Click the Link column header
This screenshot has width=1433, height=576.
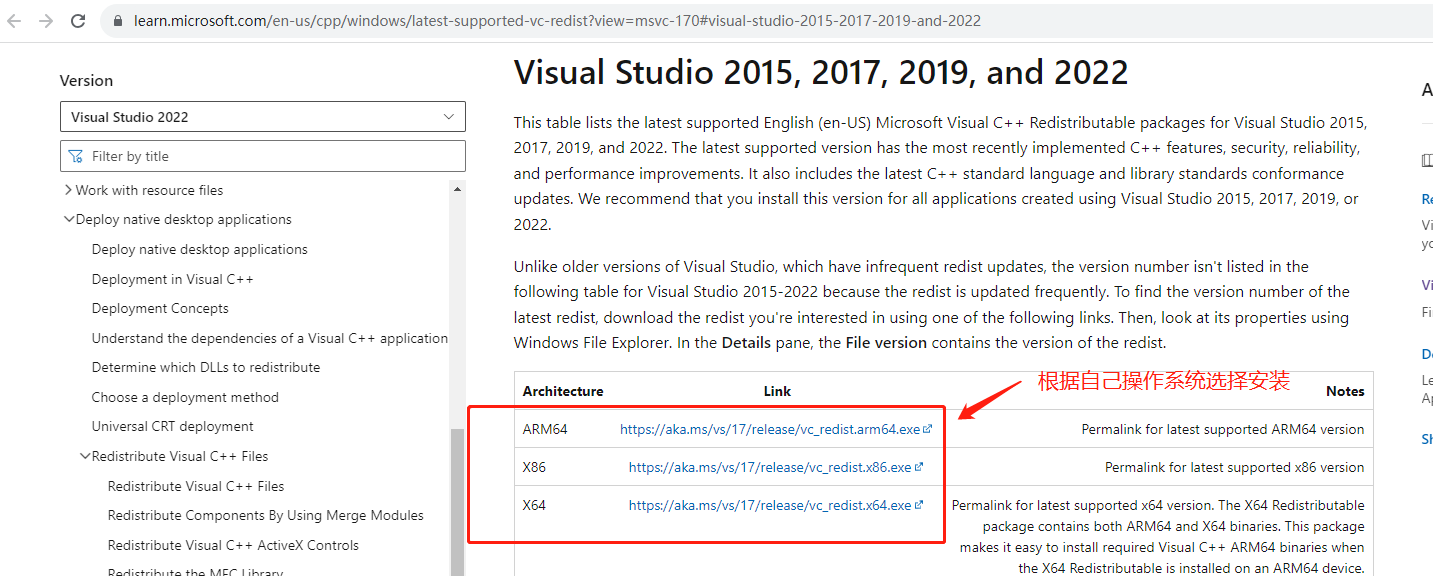(x=777, y=391)
